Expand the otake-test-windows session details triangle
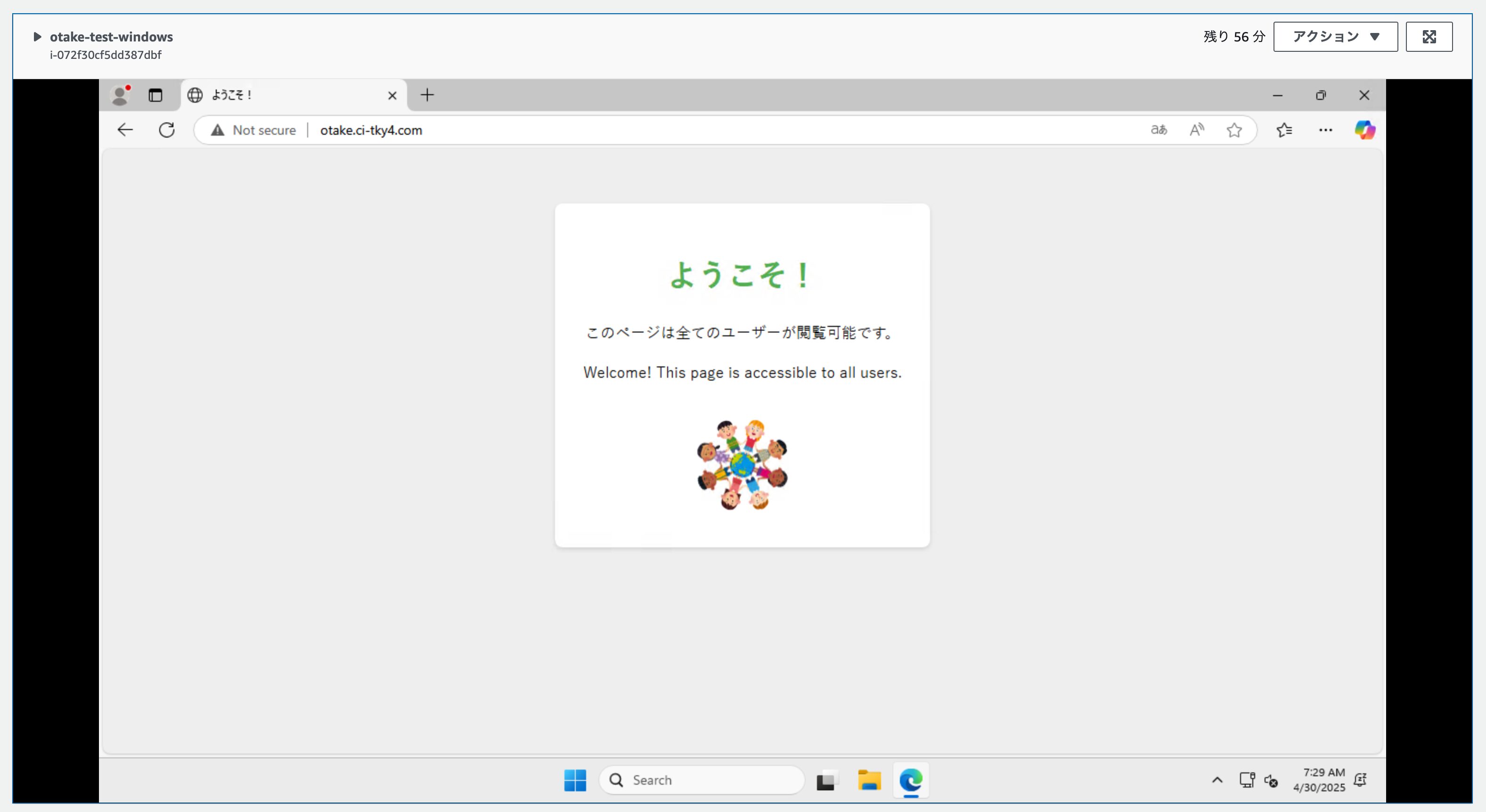 tap(38, 37)
